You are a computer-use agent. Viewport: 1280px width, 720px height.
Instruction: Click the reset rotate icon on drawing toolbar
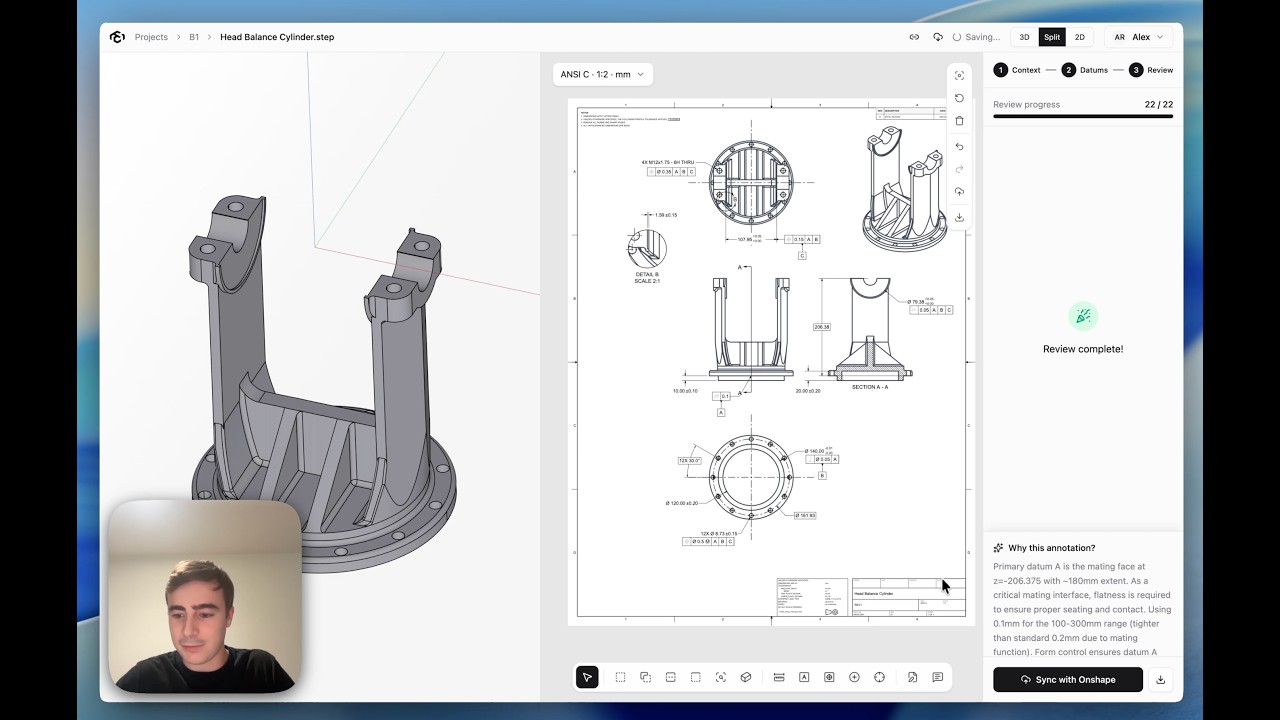click(959, 98)
